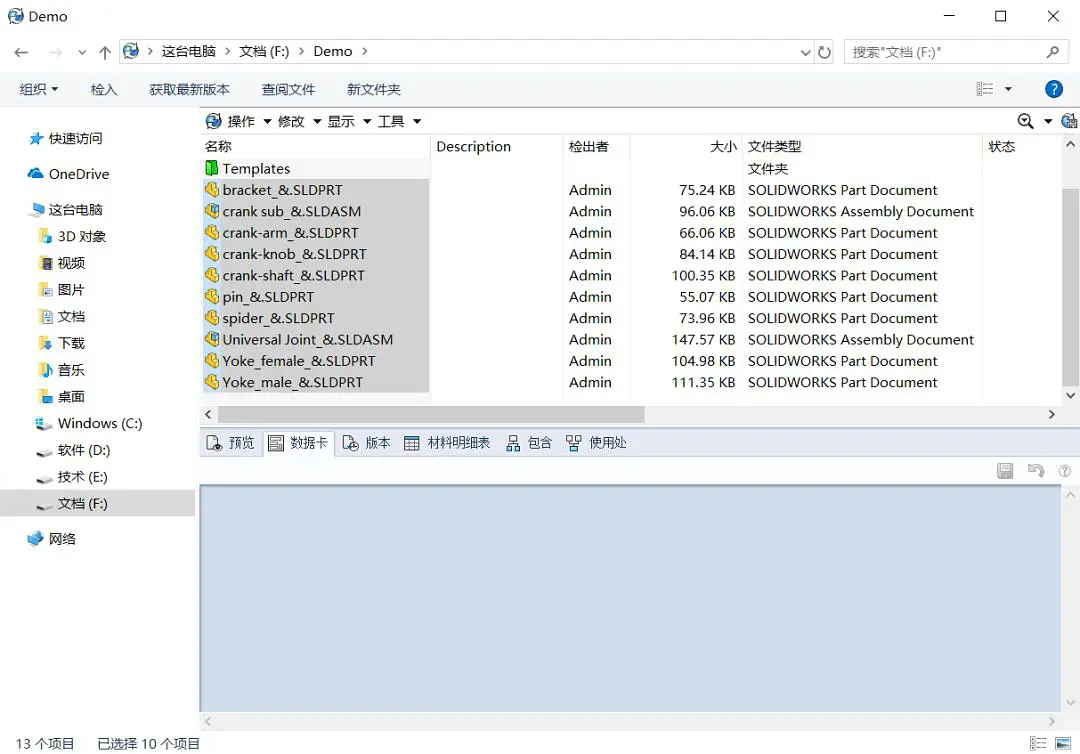
Task: Open the search magnifier tool in PDM toolbar
Action: pos(1026,121)
